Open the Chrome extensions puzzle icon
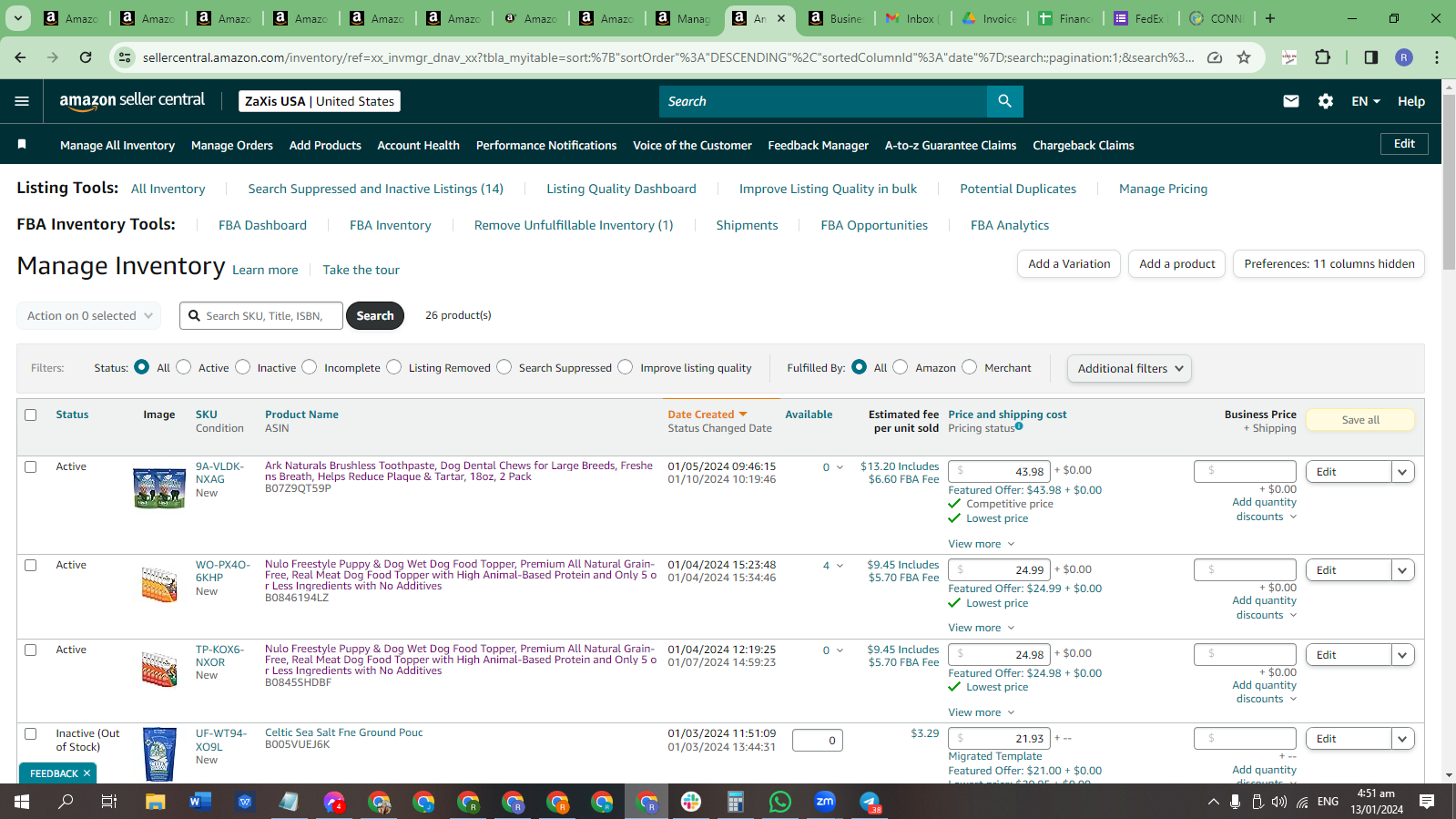The width and height of the screenshot is (1456, 819). [x=1323, y=57]
